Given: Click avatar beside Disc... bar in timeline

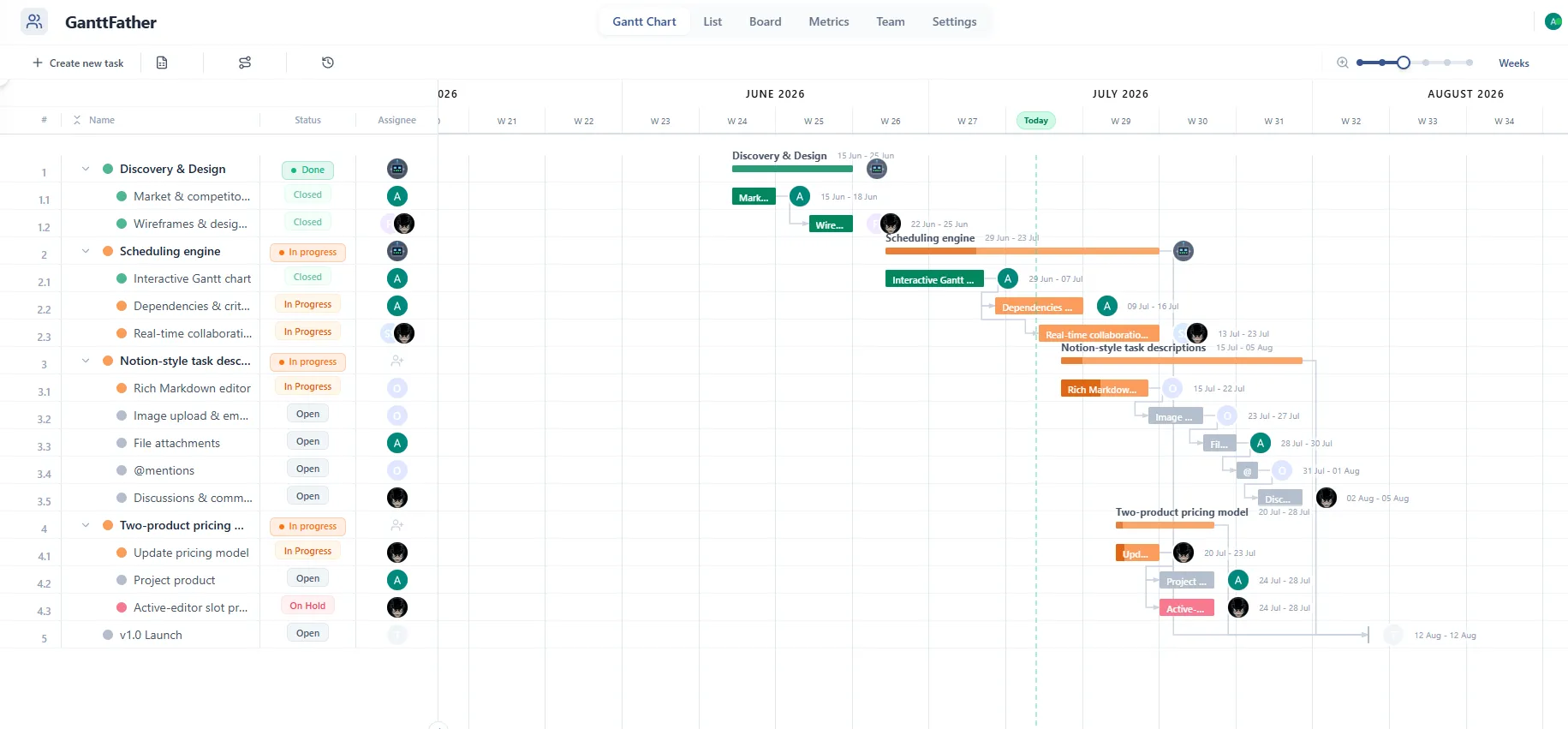Looking at the screenshot, I should 1327,498.
